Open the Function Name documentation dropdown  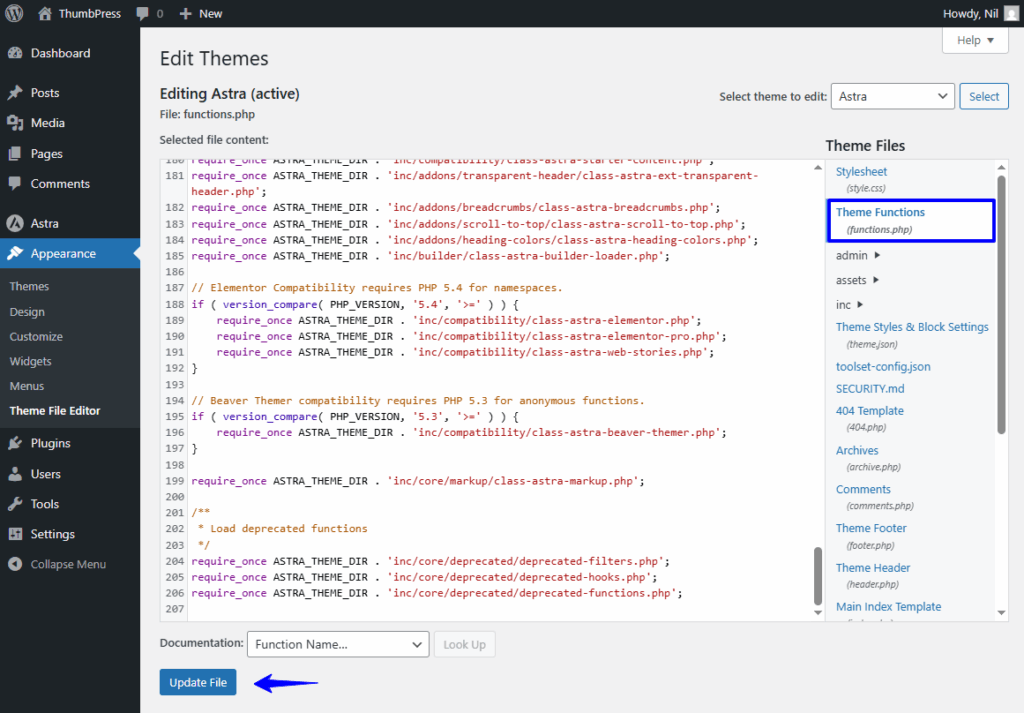pyautogui.click(x=338, y=644)
